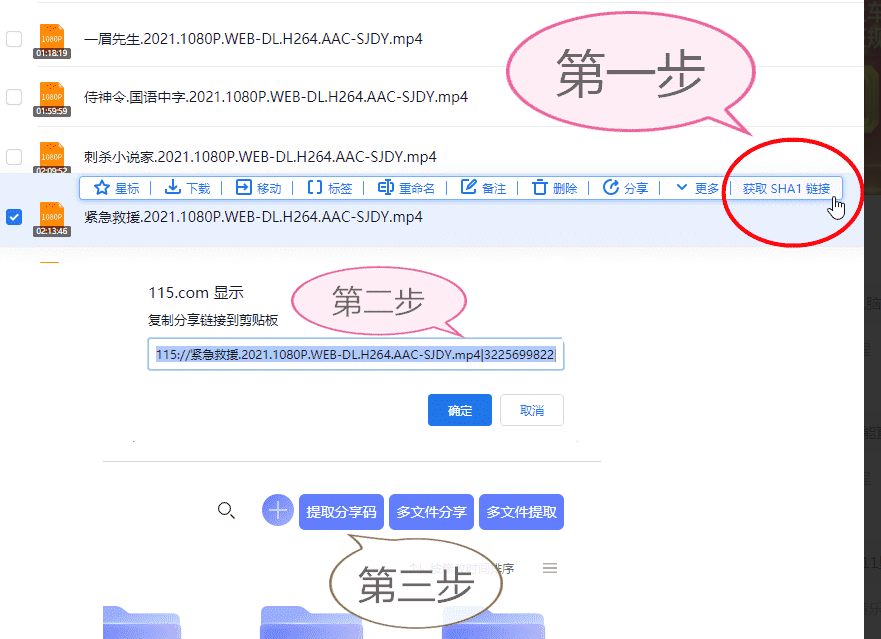This screenshot has width=881, height=639.
Task: Click the magnifier search icon
Action: [226, 511]
